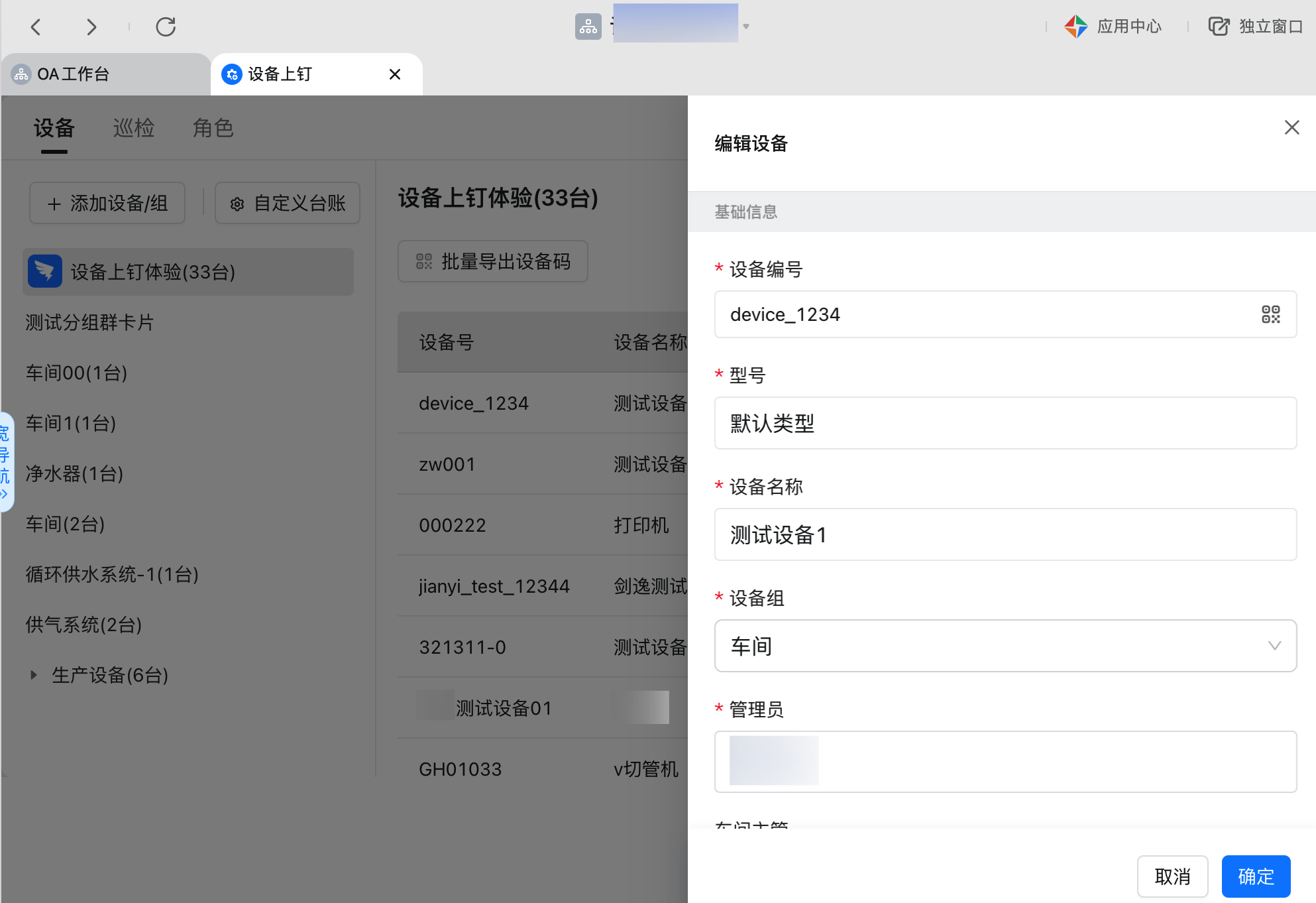The image size is (1316, 903).
Task: Select the 供气系统(2台) group
Action: coord(83,625)
